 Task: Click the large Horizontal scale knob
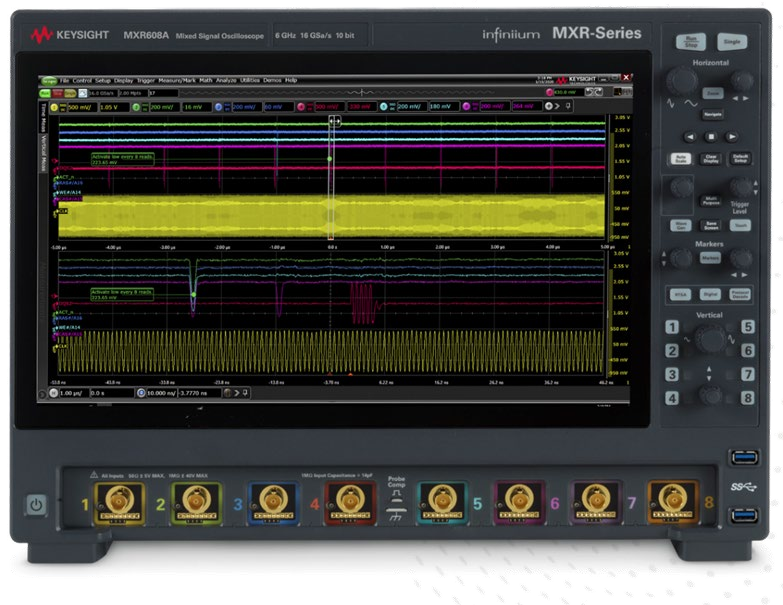(x=682, y=80)
